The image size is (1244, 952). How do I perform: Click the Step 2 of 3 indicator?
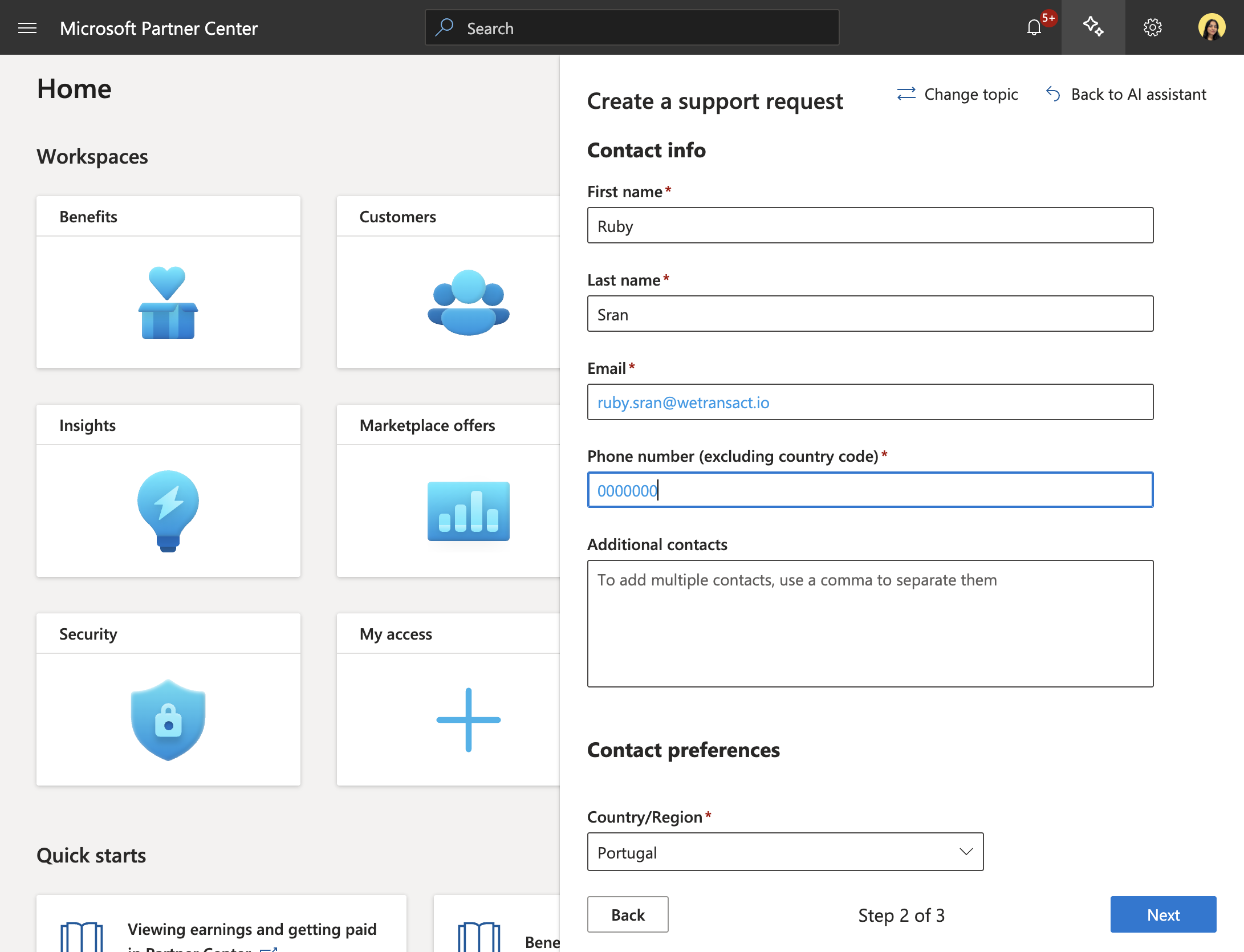[x=901, y=915]
